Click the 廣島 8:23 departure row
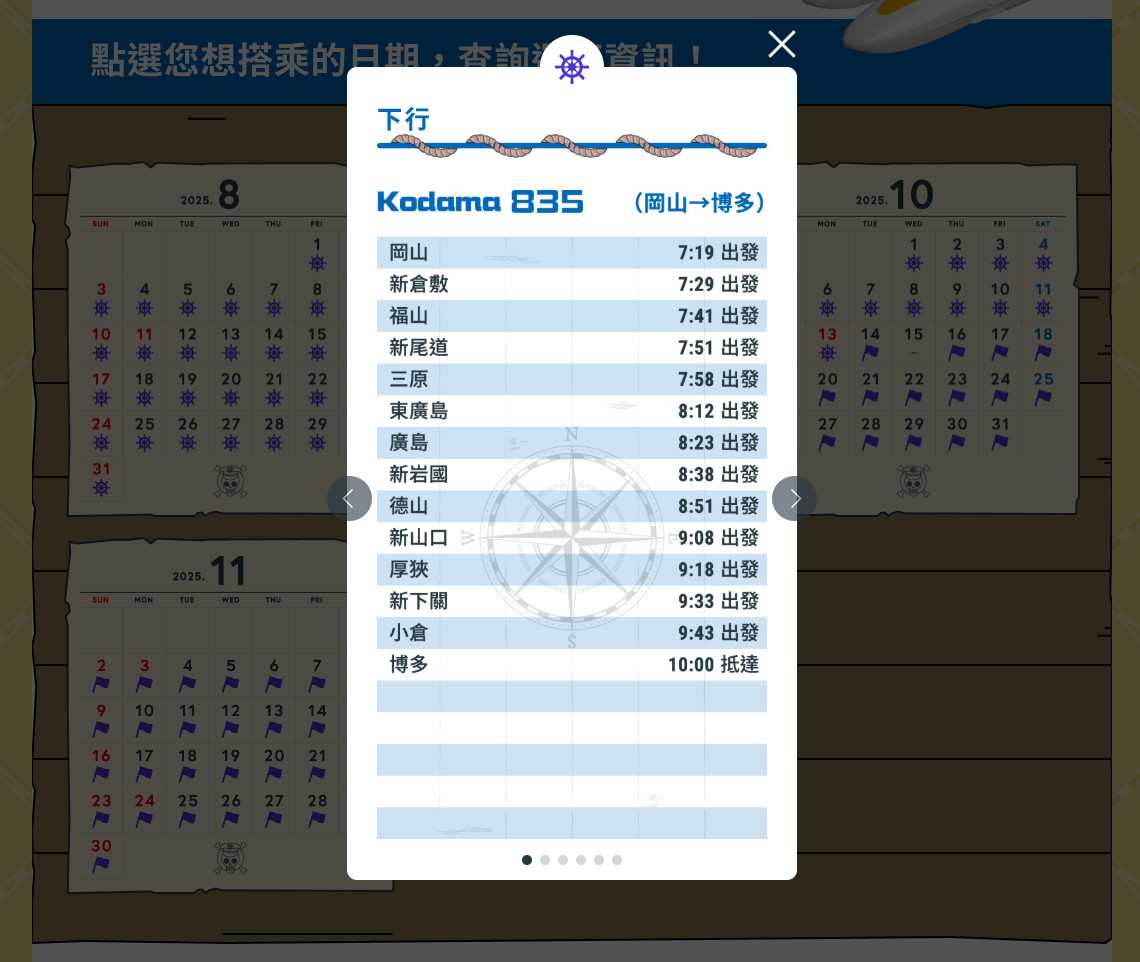The image size is (1140, 962). (x=571, y=442)
